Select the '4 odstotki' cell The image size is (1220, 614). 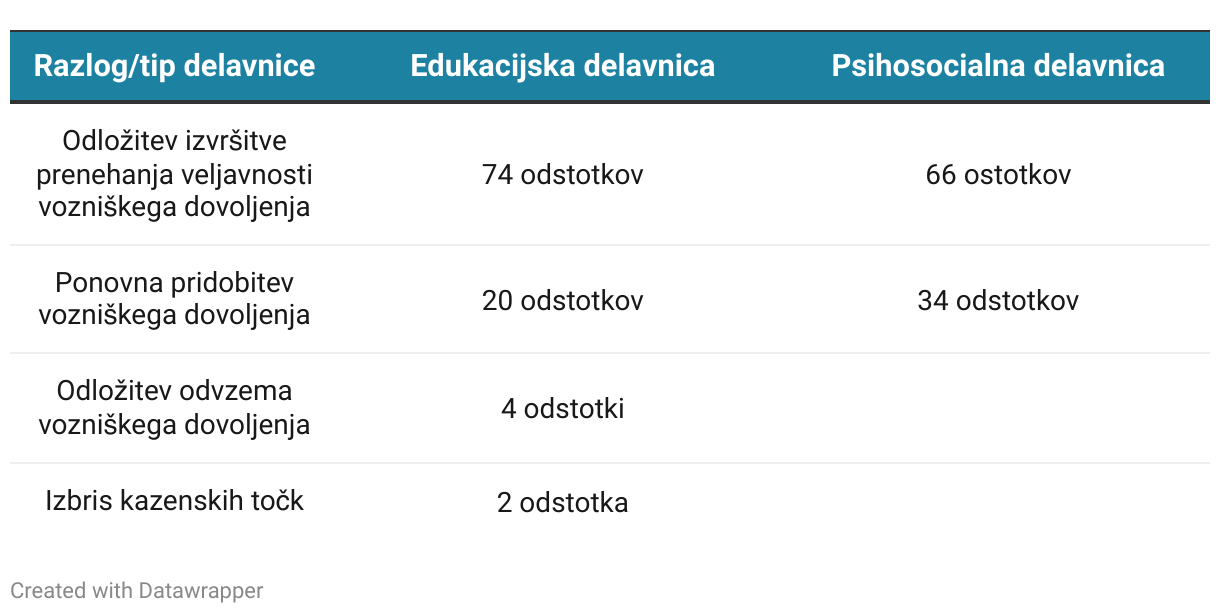pos(563,408)
